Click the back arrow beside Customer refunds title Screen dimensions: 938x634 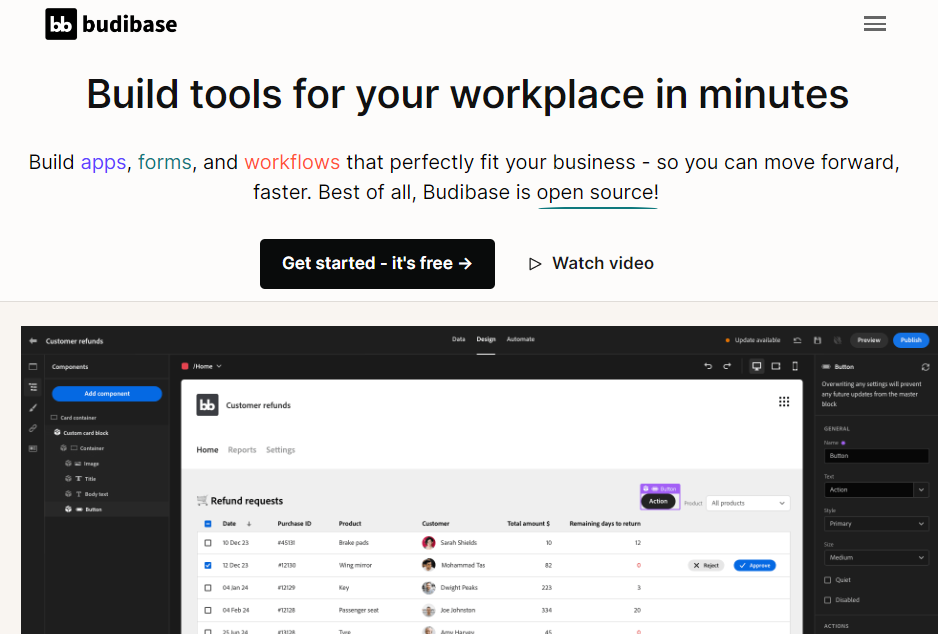point(33,341)
